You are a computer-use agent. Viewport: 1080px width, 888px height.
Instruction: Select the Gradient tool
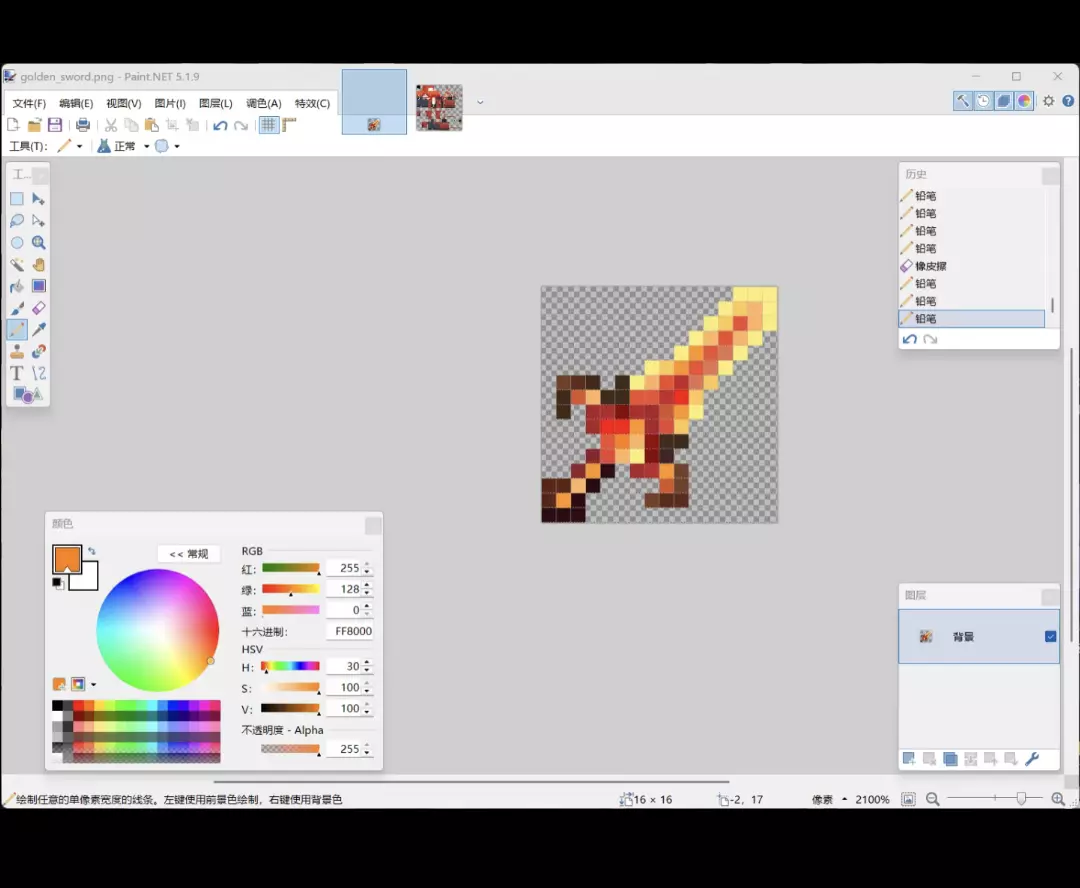point(39,286)
